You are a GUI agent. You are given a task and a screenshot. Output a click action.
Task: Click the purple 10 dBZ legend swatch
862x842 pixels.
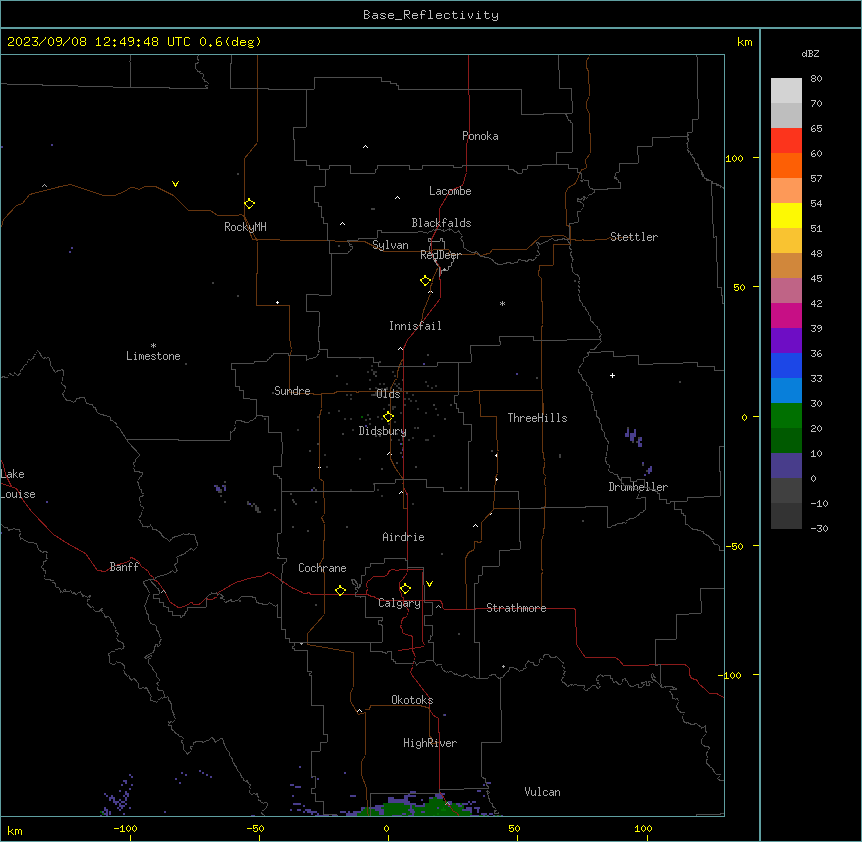click(786, 466)
